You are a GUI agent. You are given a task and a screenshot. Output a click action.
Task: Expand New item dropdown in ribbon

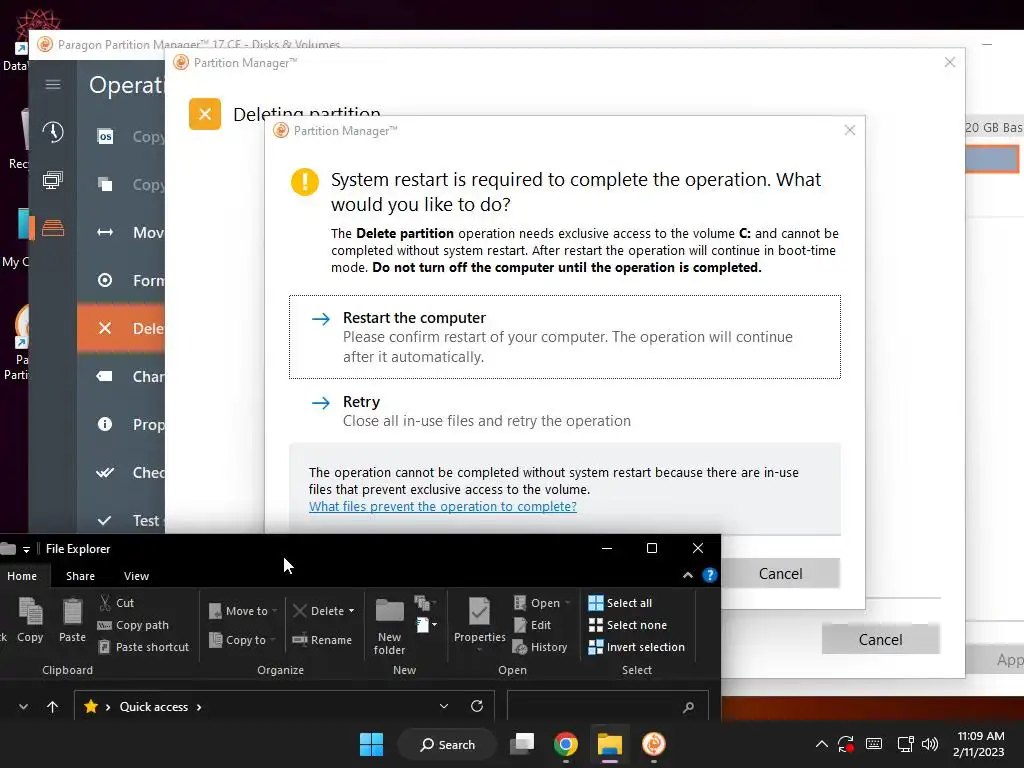[x=426, y=625]
